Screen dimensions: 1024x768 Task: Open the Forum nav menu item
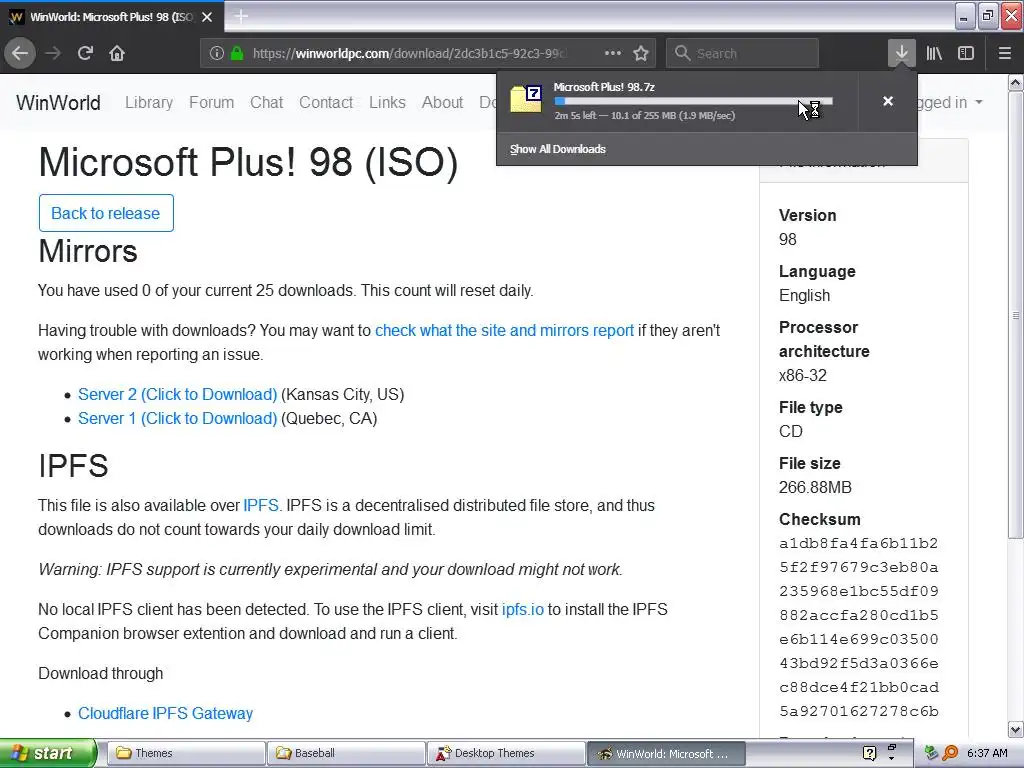coord(212,103)
